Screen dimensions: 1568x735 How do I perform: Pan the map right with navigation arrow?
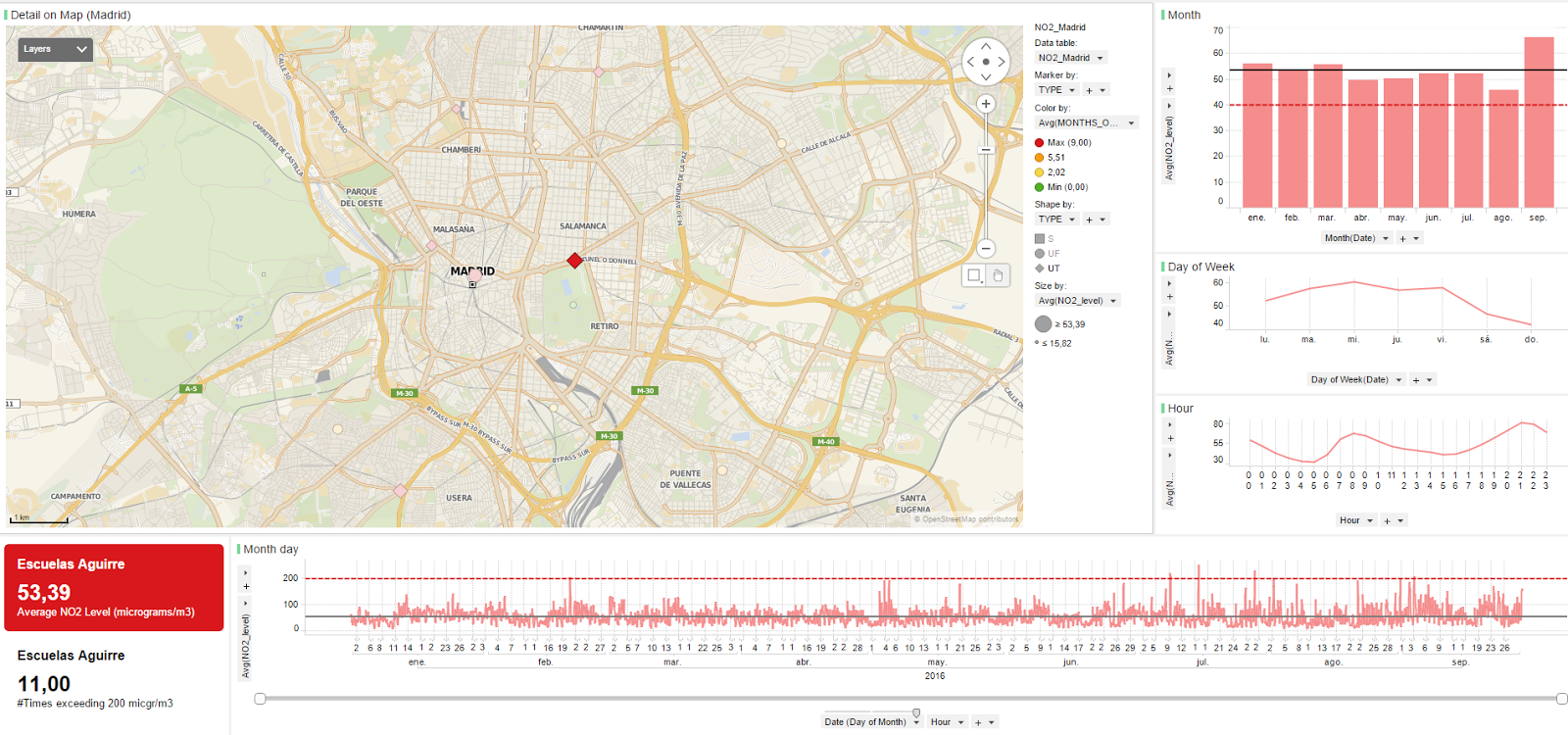coord(1001,62)
